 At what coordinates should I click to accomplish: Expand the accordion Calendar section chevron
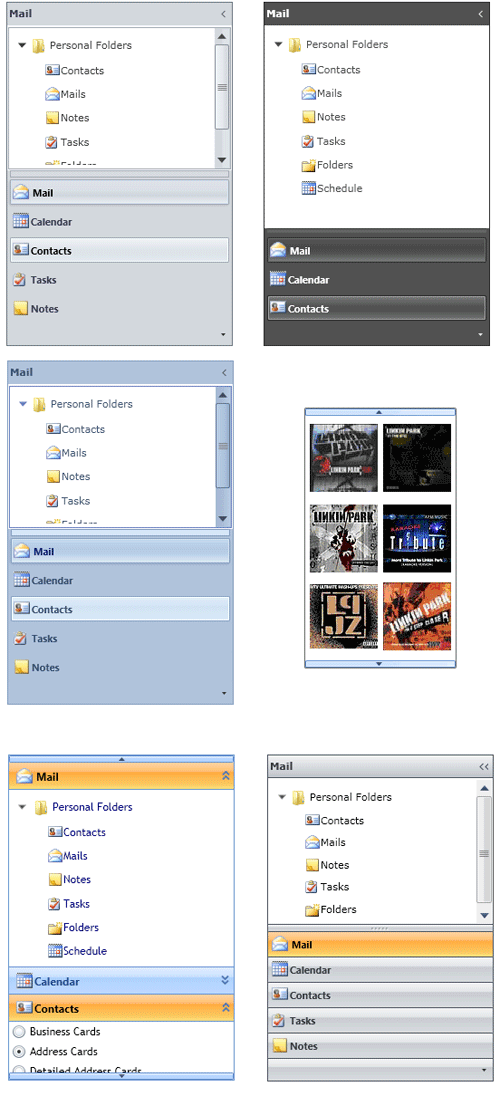[x=225, y=981]
